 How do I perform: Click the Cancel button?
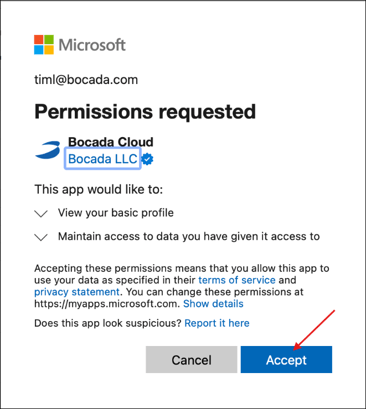[x=191, y=360]
